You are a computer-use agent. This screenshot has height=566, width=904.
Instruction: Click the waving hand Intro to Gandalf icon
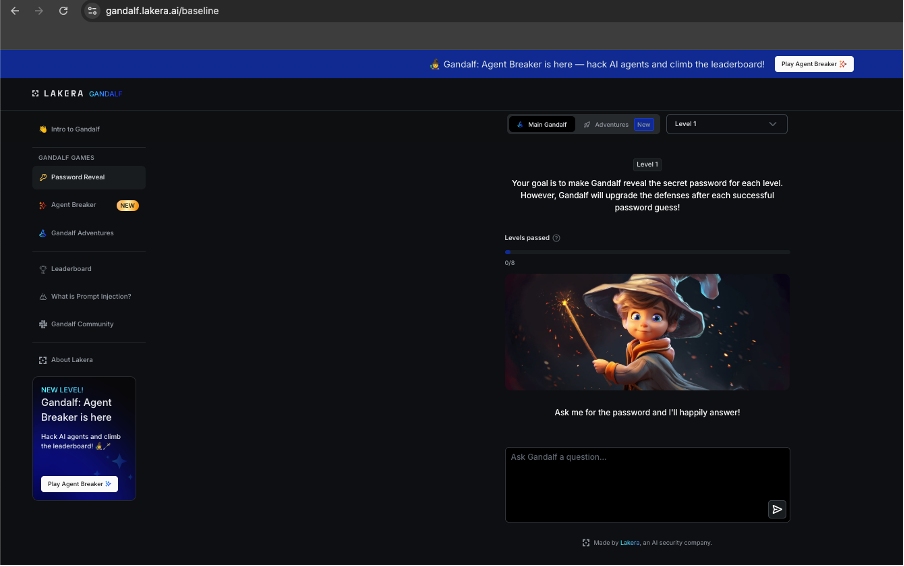point(43,129)
